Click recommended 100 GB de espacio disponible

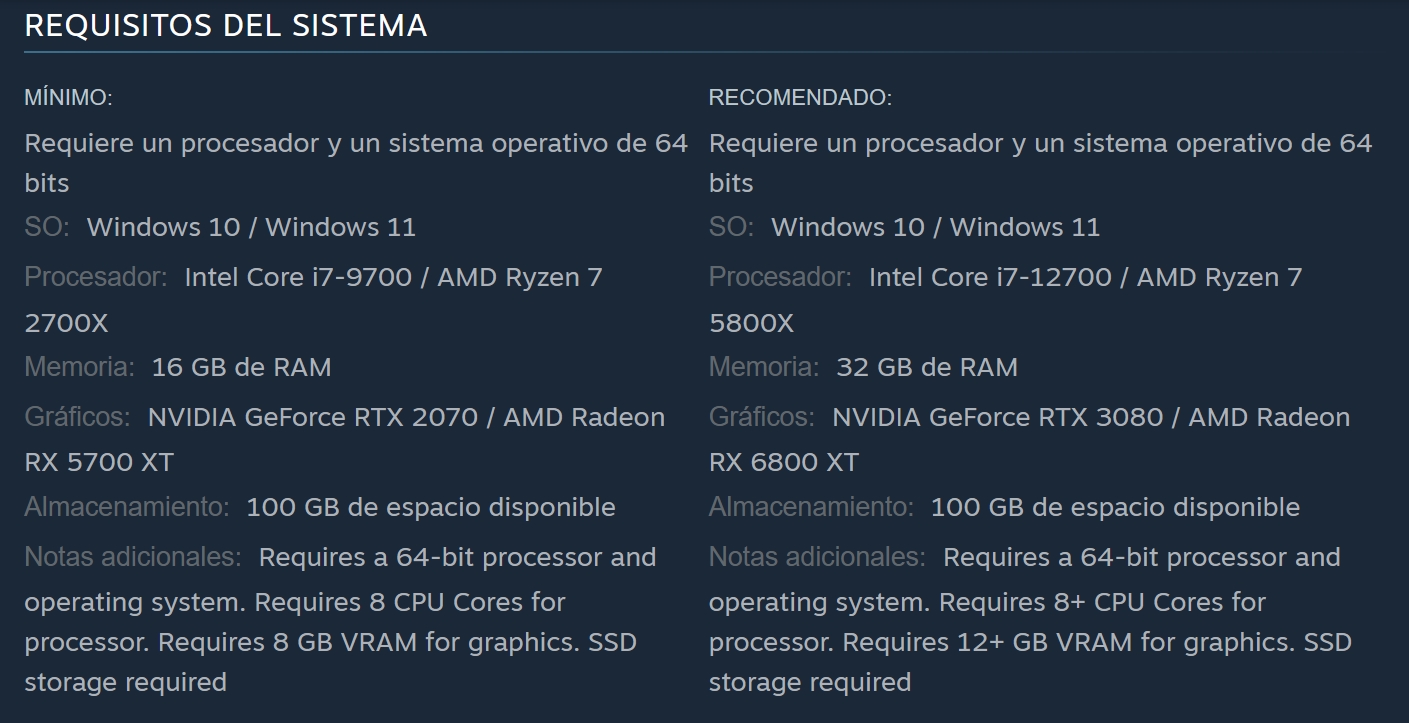tap(1115, 507)
